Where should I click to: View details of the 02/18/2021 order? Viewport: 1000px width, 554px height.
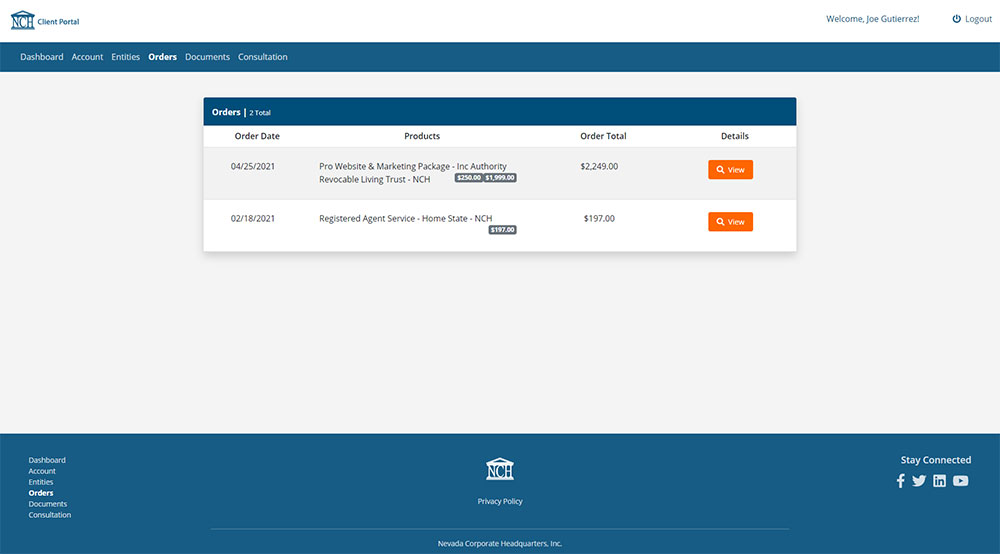pos(730,222)
